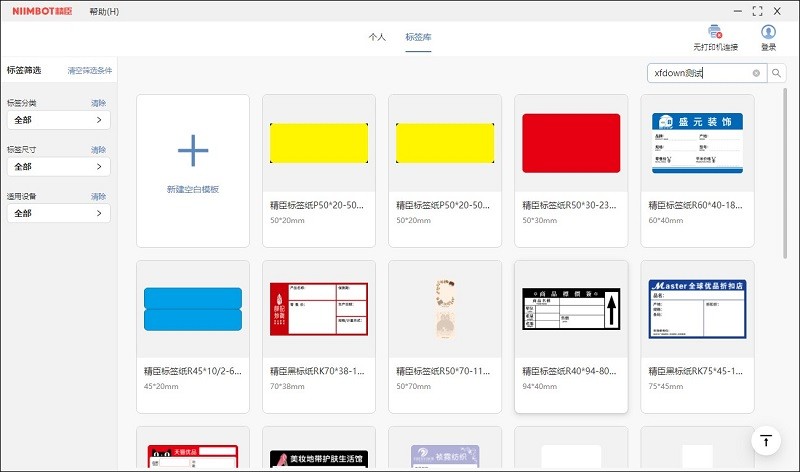
Task: Click the back-to-top arrow button
Action: 766,440
